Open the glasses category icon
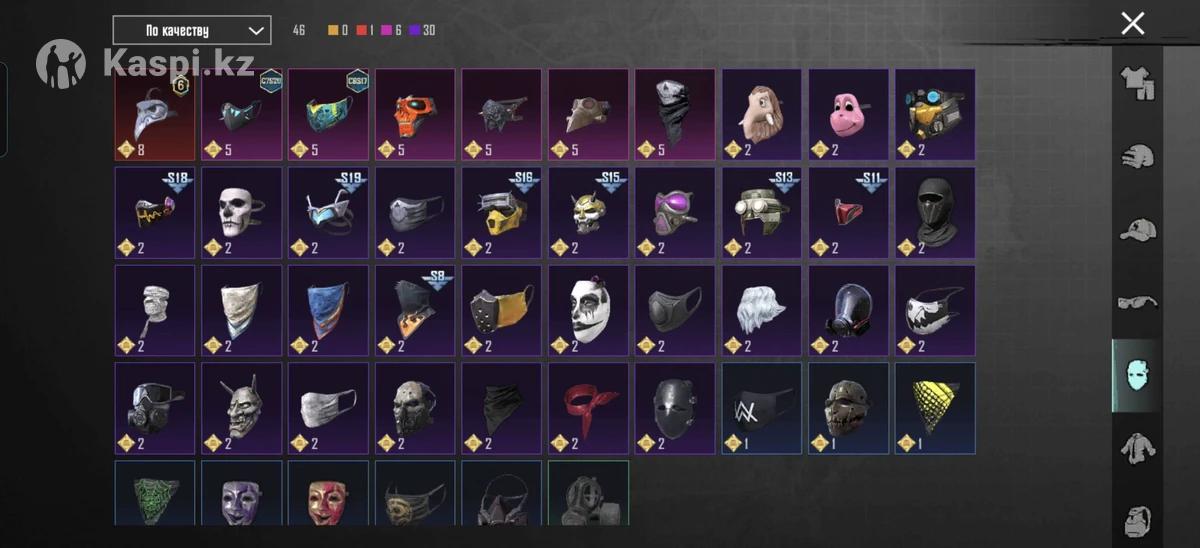Image resolution: width=1200 pixels, height=548 pixels. pos(1136,301)
